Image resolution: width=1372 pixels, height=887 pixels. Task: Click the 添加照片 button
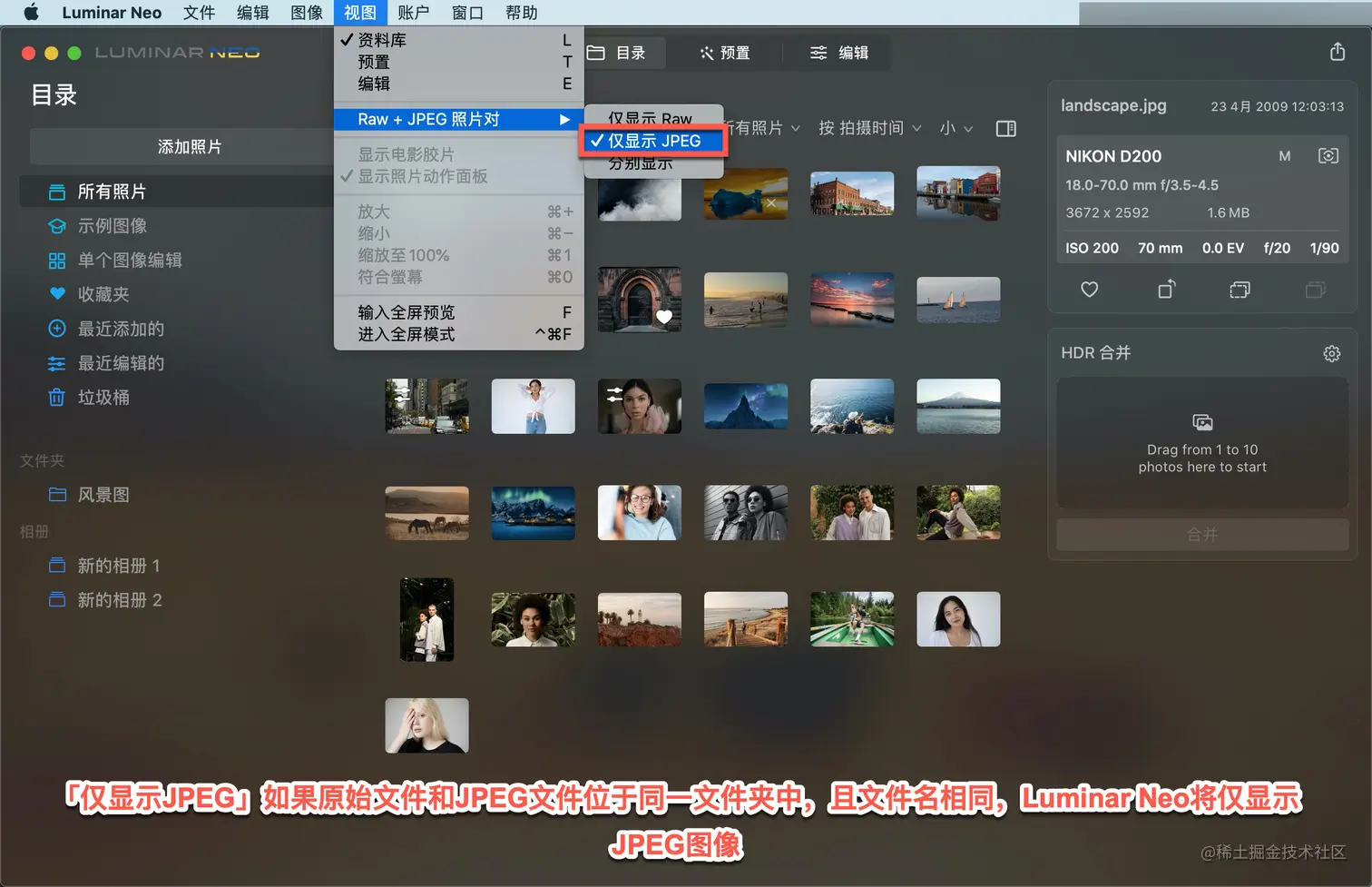[x=189, y=147]
